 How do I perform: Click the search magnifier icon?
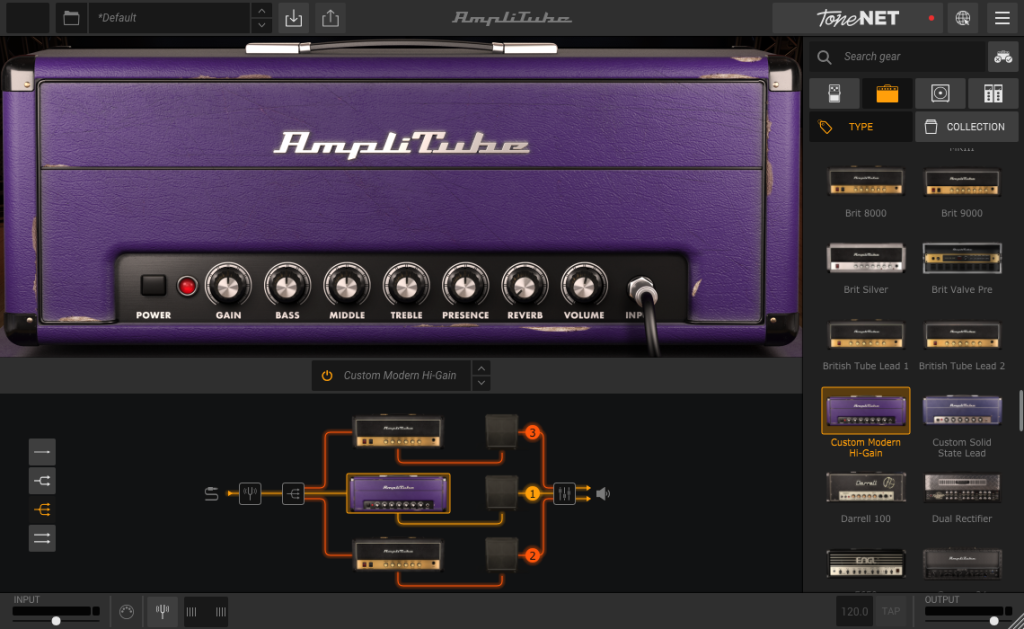point(824,57)
